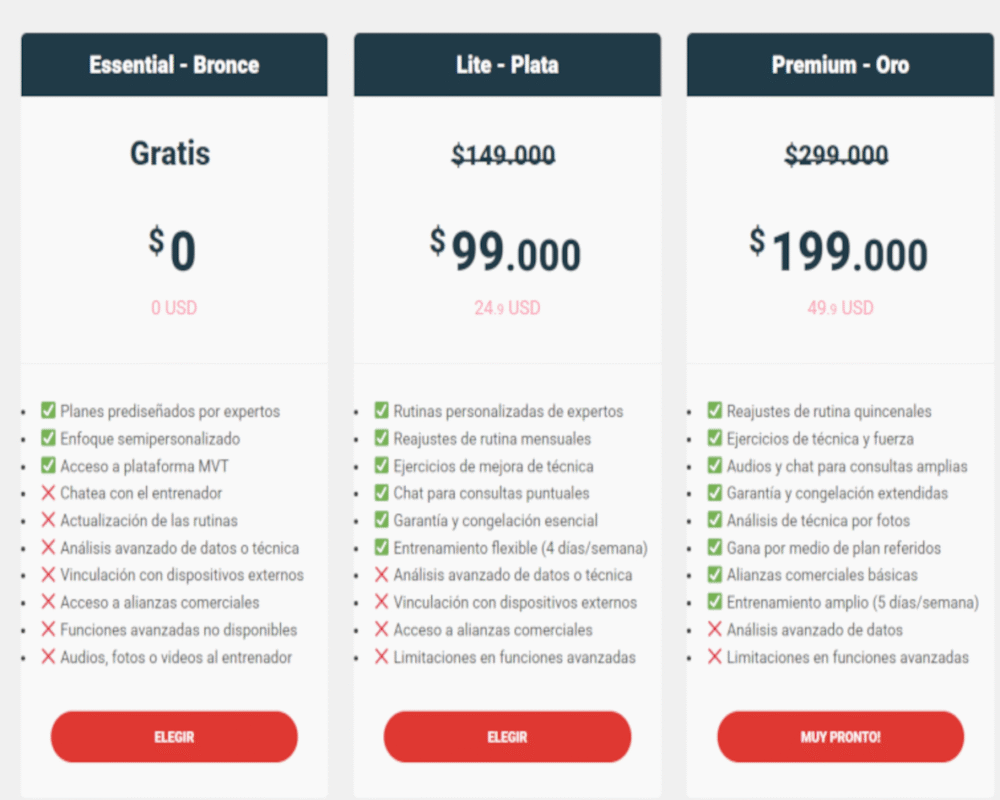This screenshot has height=800, width=1000.
Task: Click the 24.9 USD price text
Action: (x=507, y=308)
